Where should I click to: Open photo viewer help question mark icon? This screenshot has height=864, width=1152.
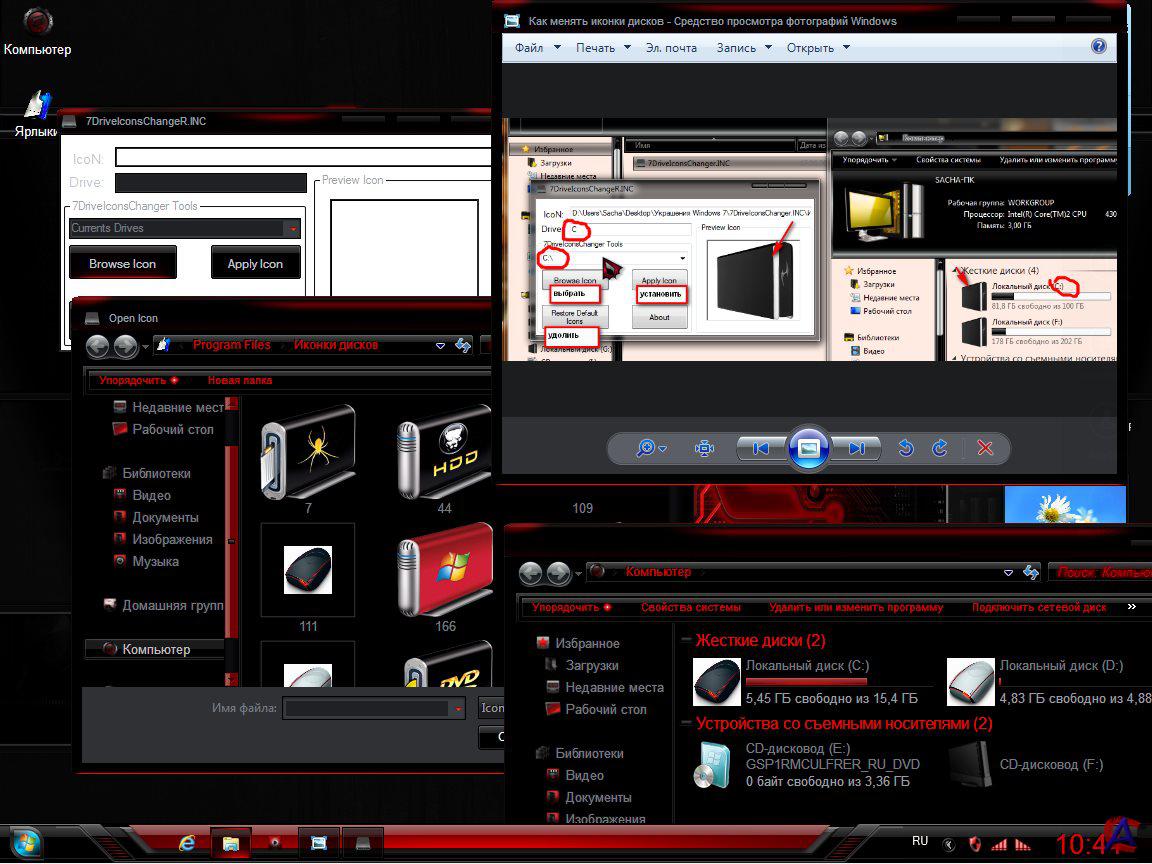1099,46
